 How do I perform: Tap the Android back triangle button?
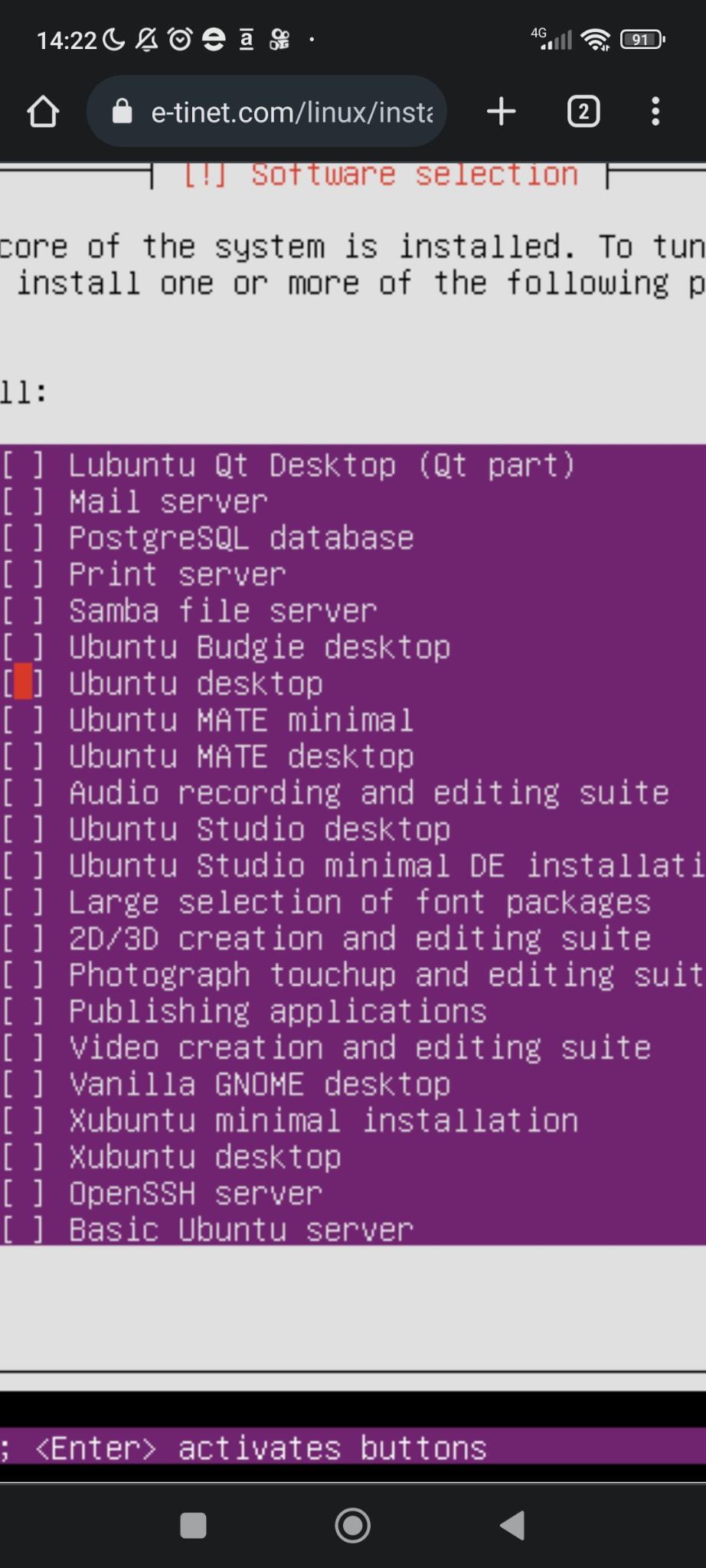(512, 1525)
